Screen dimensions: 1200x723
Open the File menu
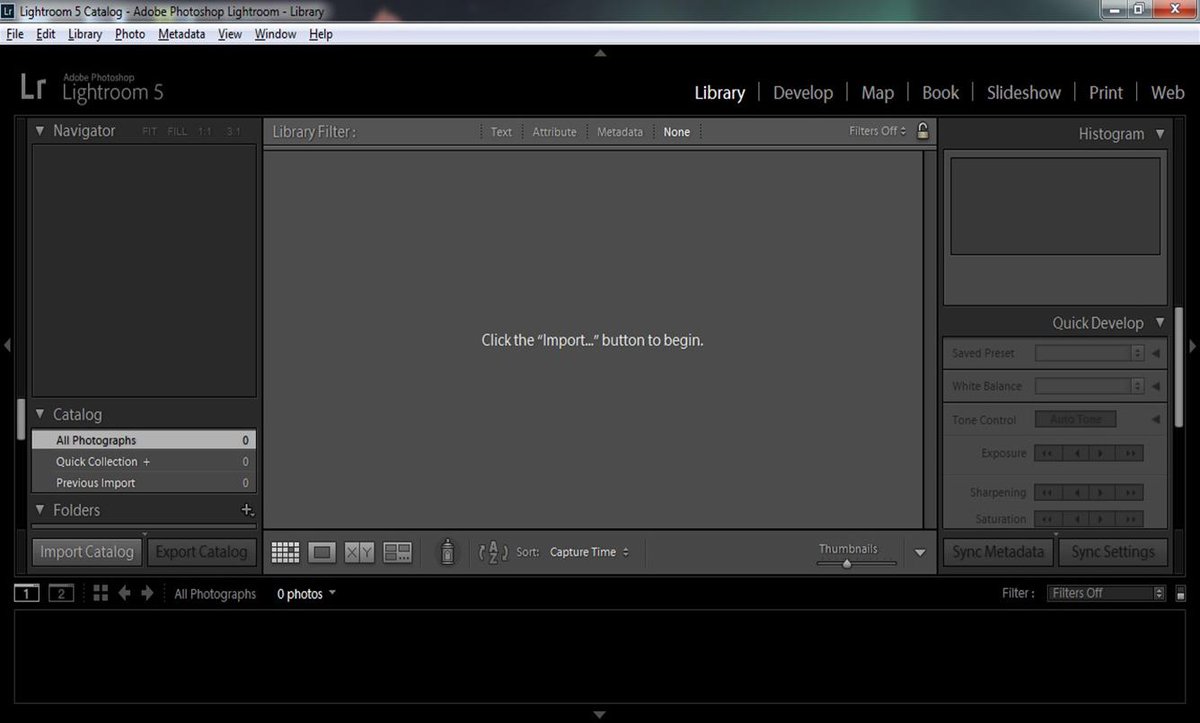pyautogui.click(x=14, y=34)
